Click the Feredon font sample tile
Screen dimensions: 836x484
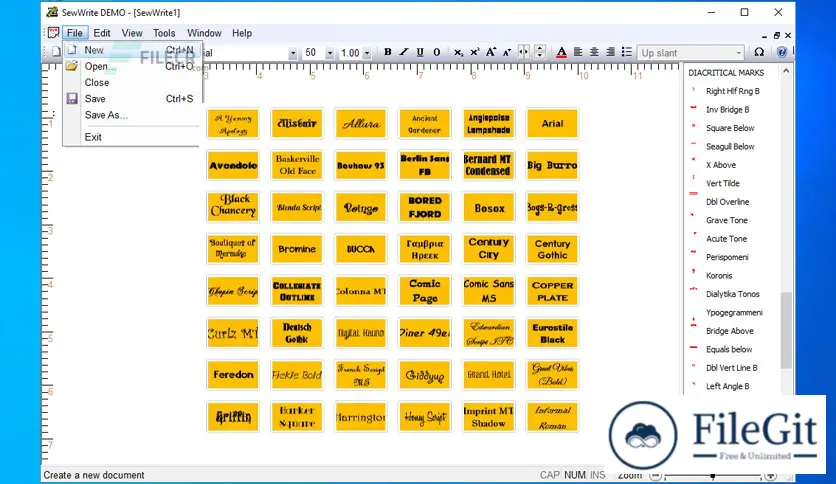(x=233, y=375)
